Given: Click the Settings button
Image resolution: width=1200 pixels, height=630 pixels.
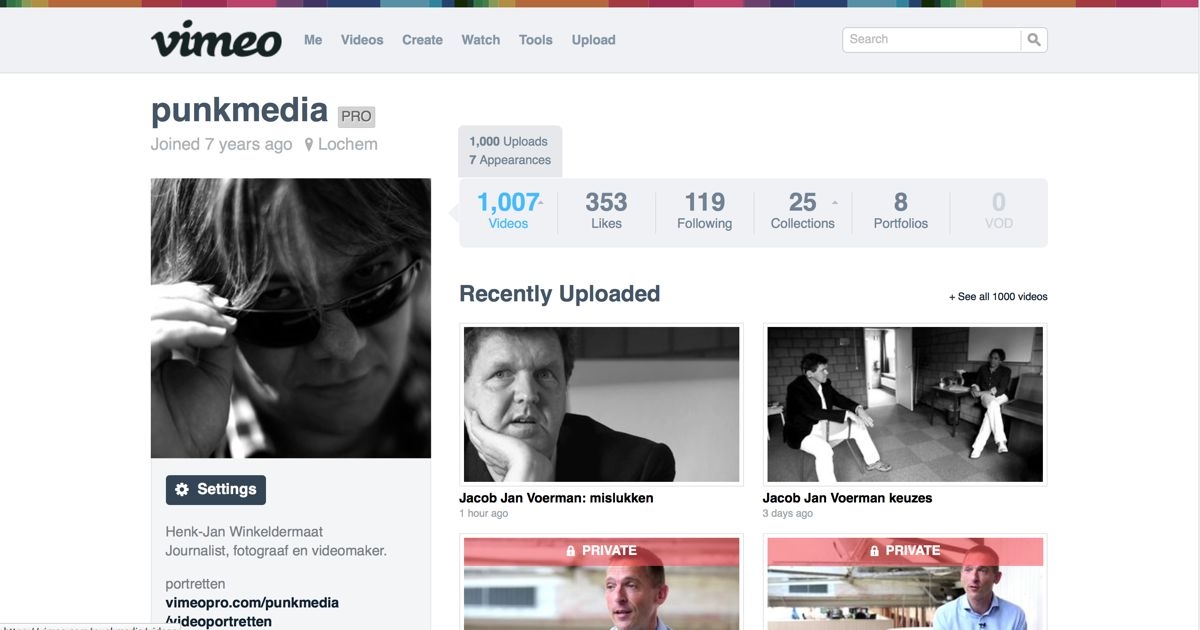Looking at the screenshot, I should [216, 489].
